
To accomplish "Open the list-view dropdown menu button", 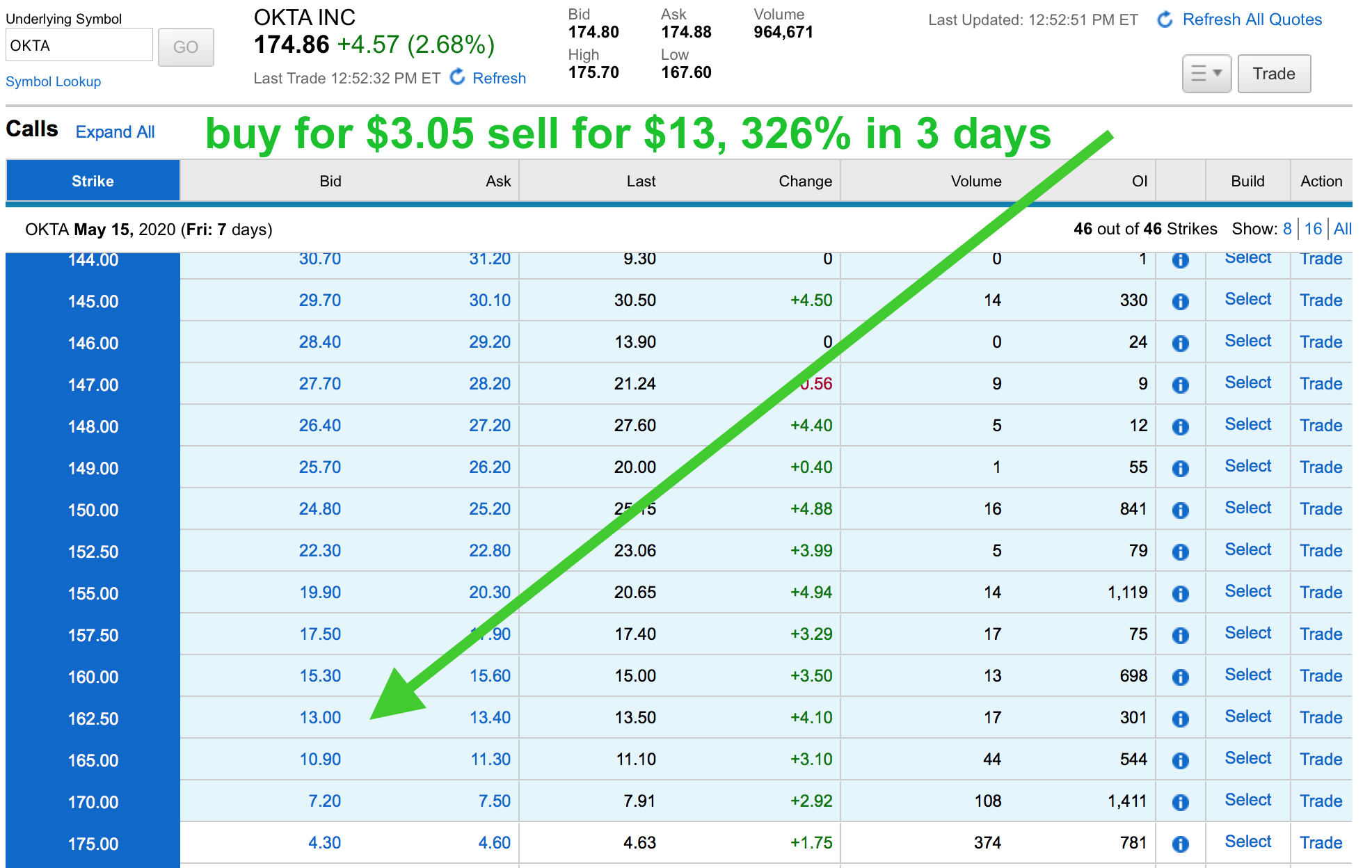I will click(1206, 74).
